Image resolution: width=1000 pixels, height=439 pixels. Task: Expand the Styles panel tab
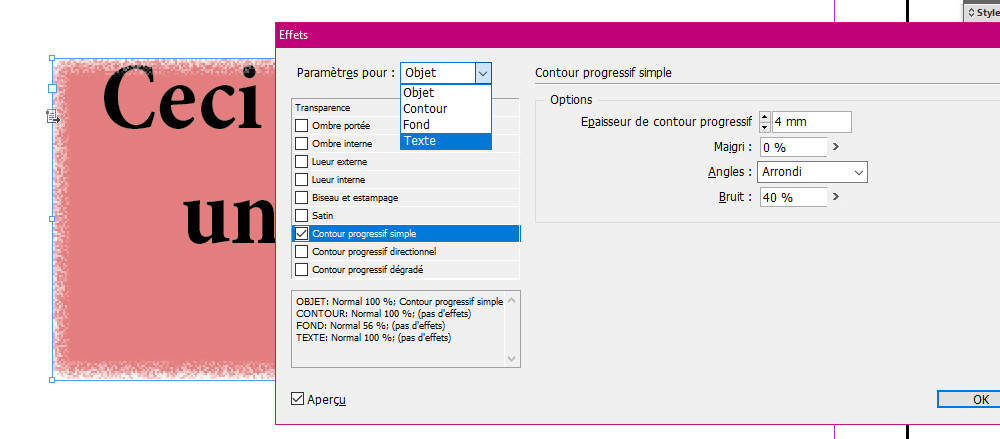[x=982, y=12]
